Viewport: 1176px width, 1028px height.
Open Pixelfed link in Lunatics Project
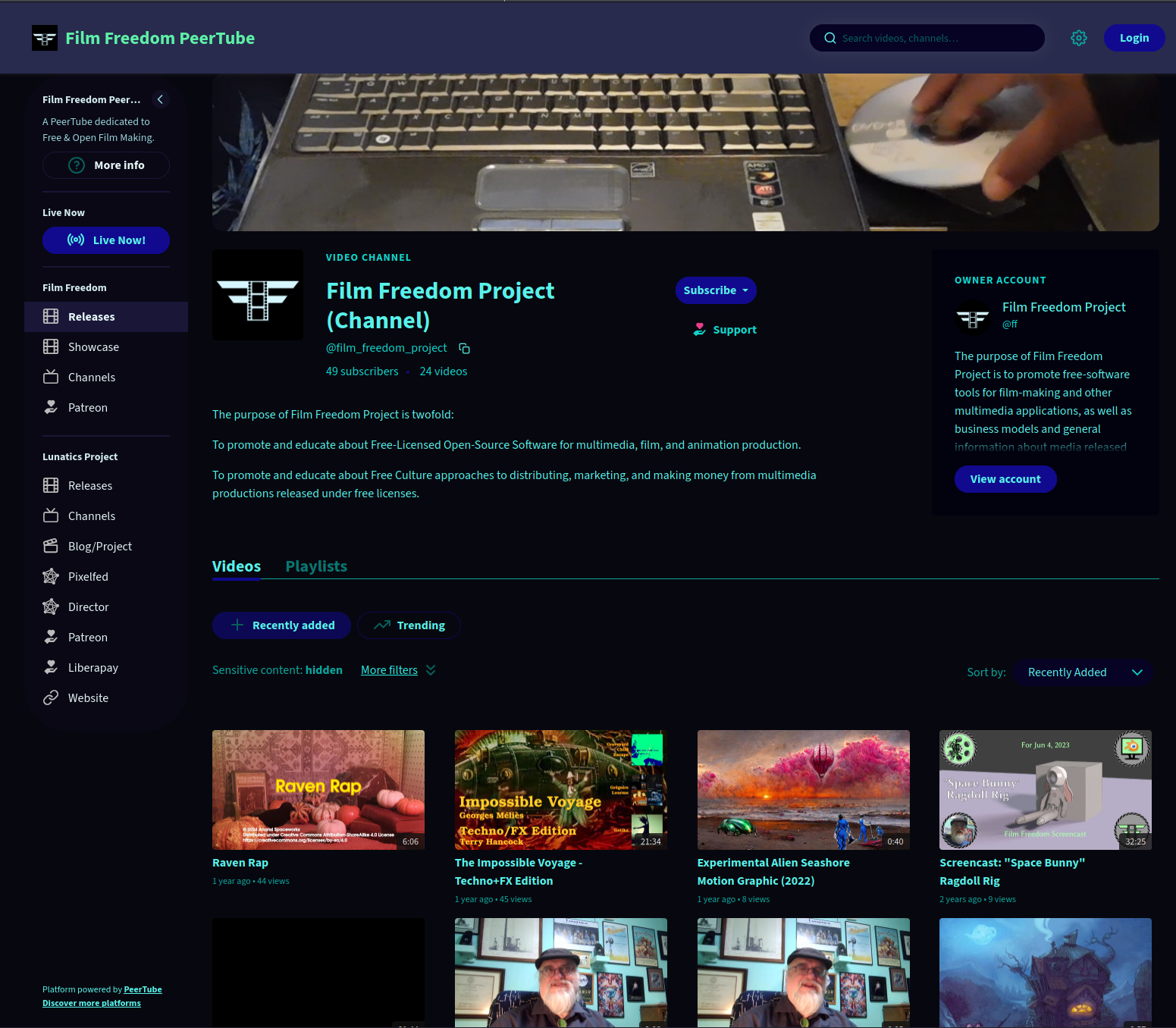[88, 577]
